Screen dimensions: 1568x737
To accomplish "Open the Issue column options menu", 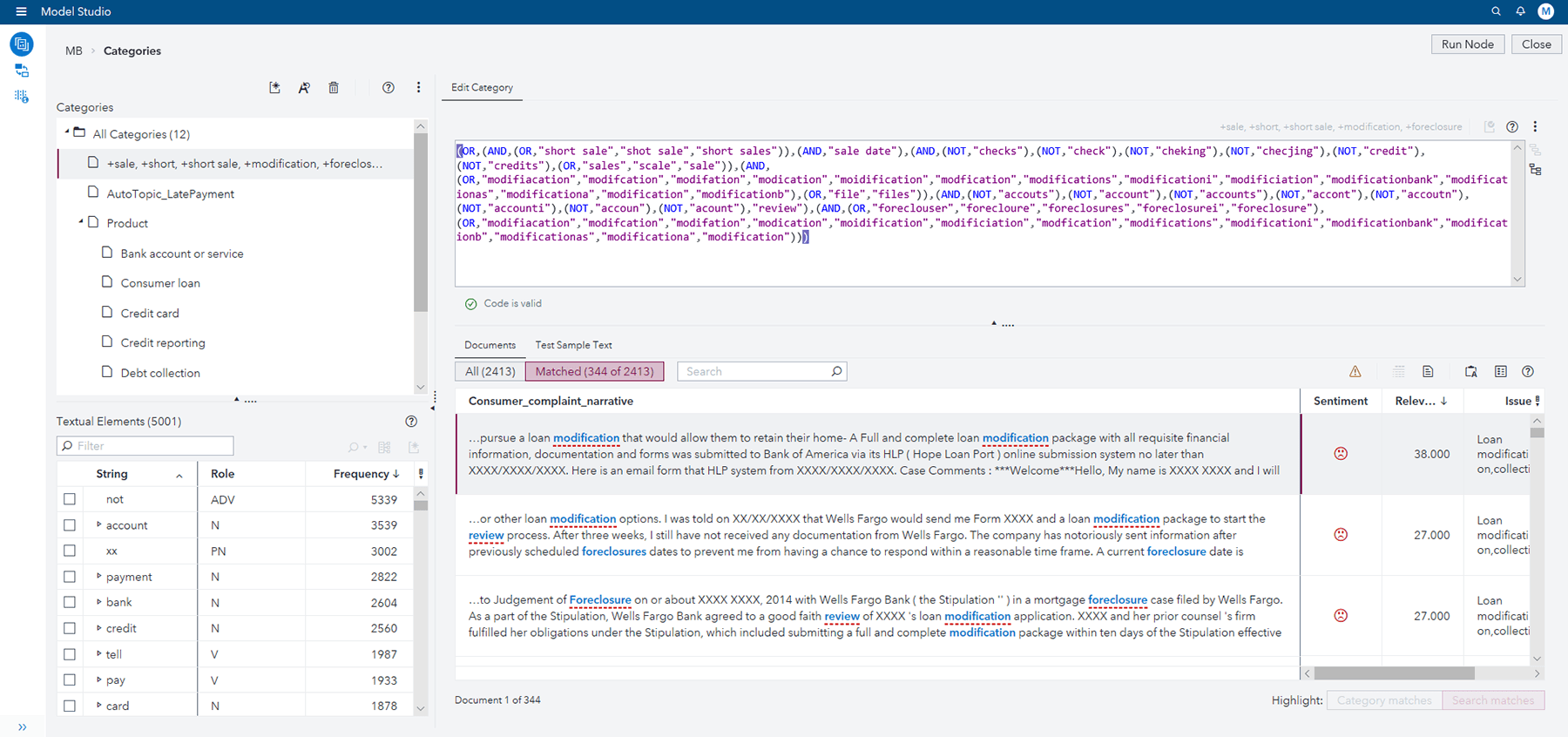I will coord(1538,401).
